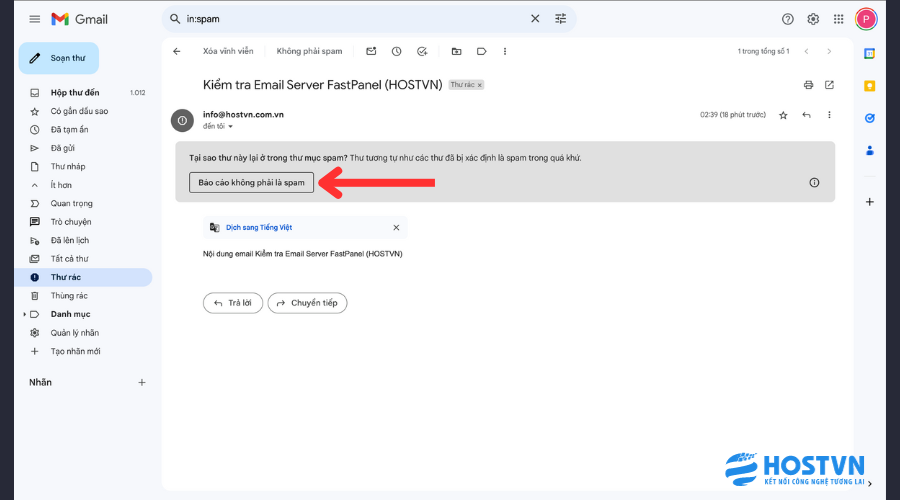Open toolbar more options menu
The height and width of the screenshot is (500, 900).
point(505,51)
